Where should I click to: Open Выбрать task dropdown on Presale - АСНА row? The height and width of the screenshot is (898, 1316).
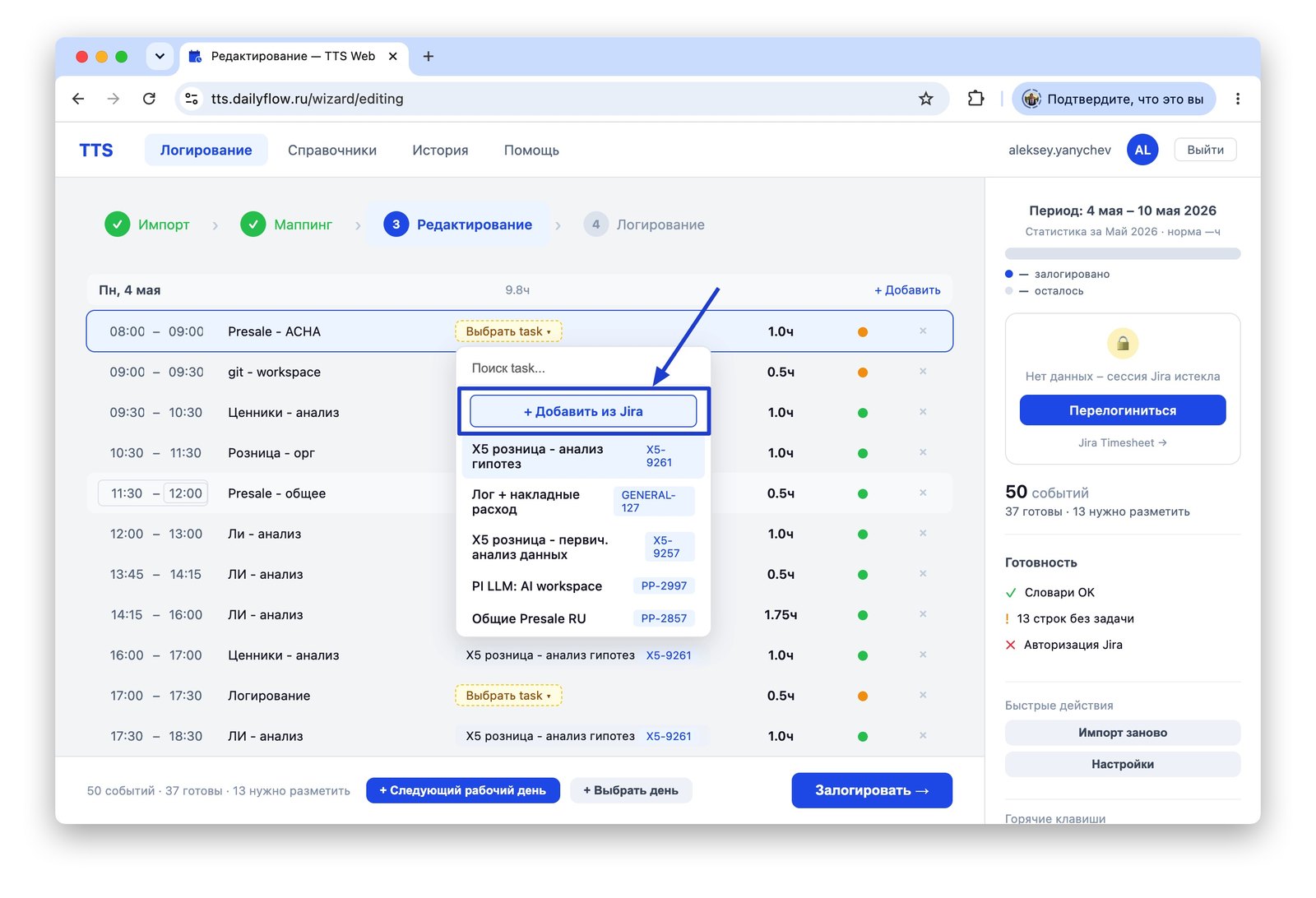coord(508,331)
